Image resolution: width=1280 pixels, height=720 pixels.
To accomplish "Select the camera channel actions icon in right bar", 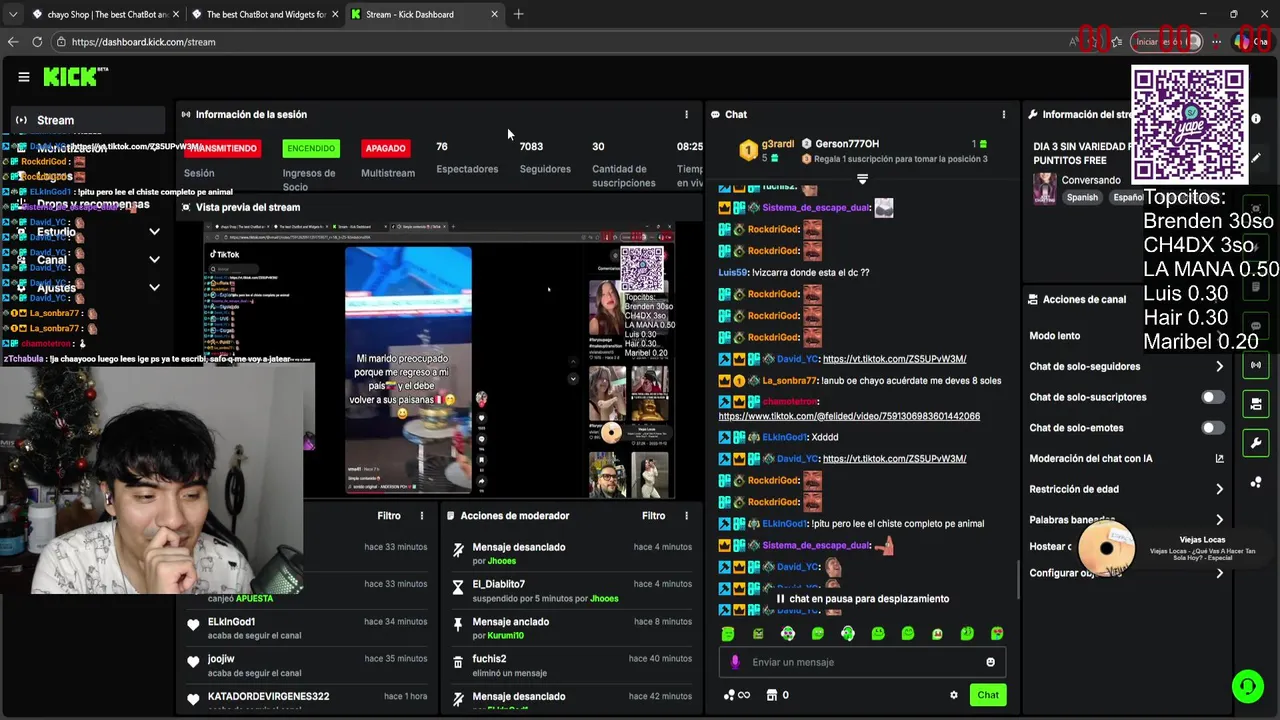I will (1256, 404).
